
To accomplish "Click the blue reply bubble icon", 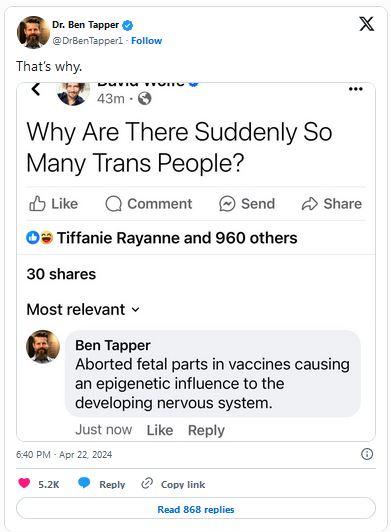I will 84,482.
